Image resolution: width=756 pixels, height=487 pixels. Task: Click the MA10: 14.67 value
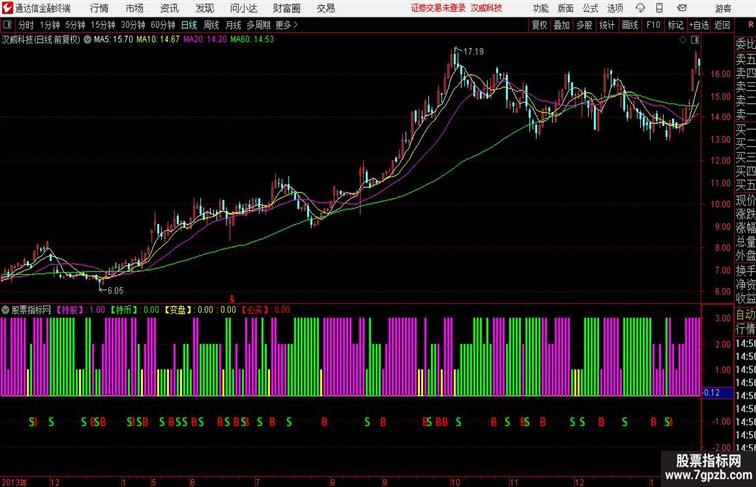(x=158, y=40)
